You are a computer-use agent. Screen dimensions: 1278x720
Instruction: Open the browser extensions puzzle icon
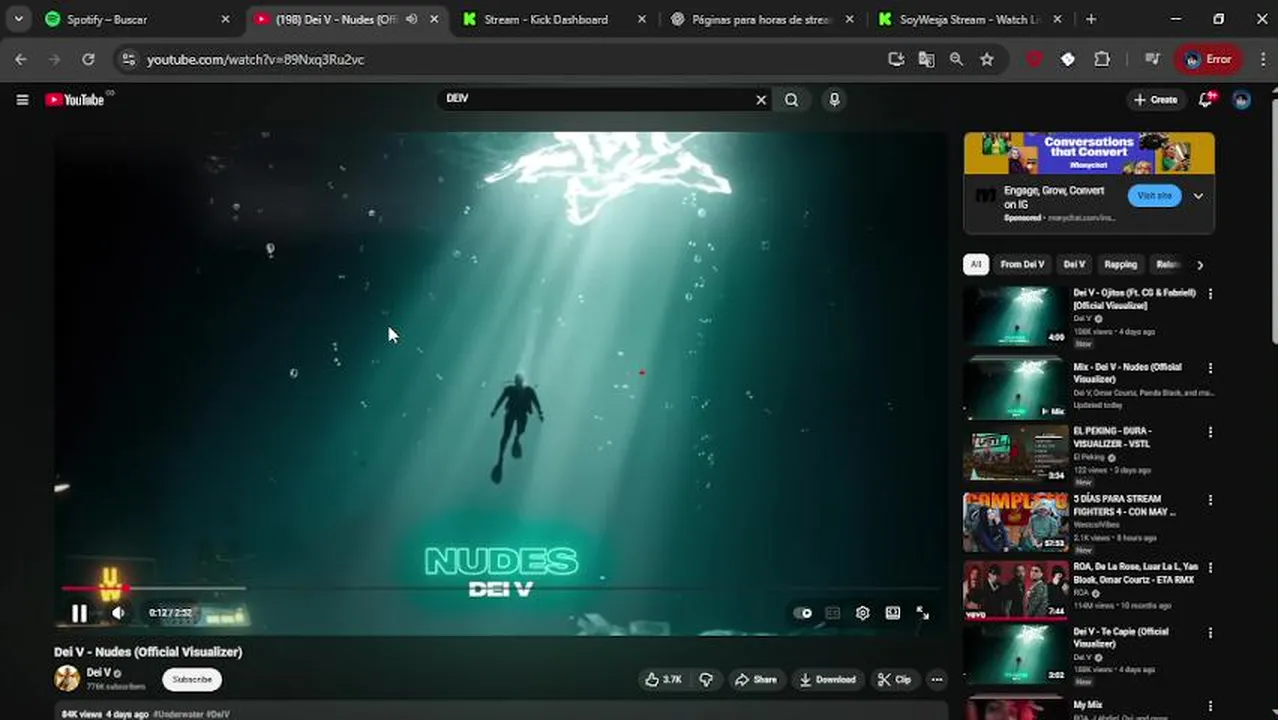[1102, 59]
